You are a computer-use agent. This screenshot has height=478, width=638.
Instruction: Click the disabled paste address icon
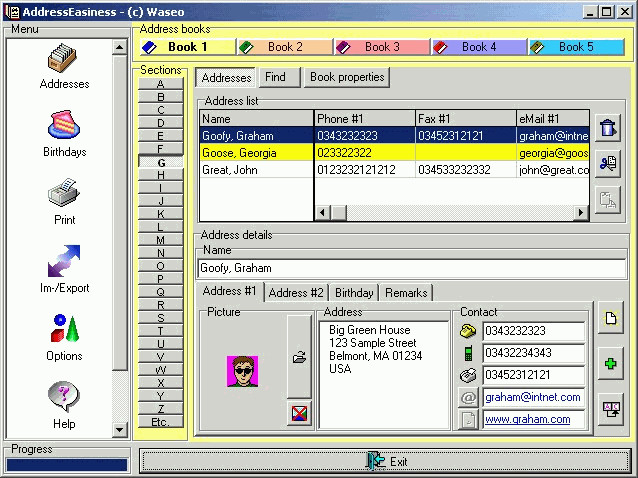pos(608,199)
